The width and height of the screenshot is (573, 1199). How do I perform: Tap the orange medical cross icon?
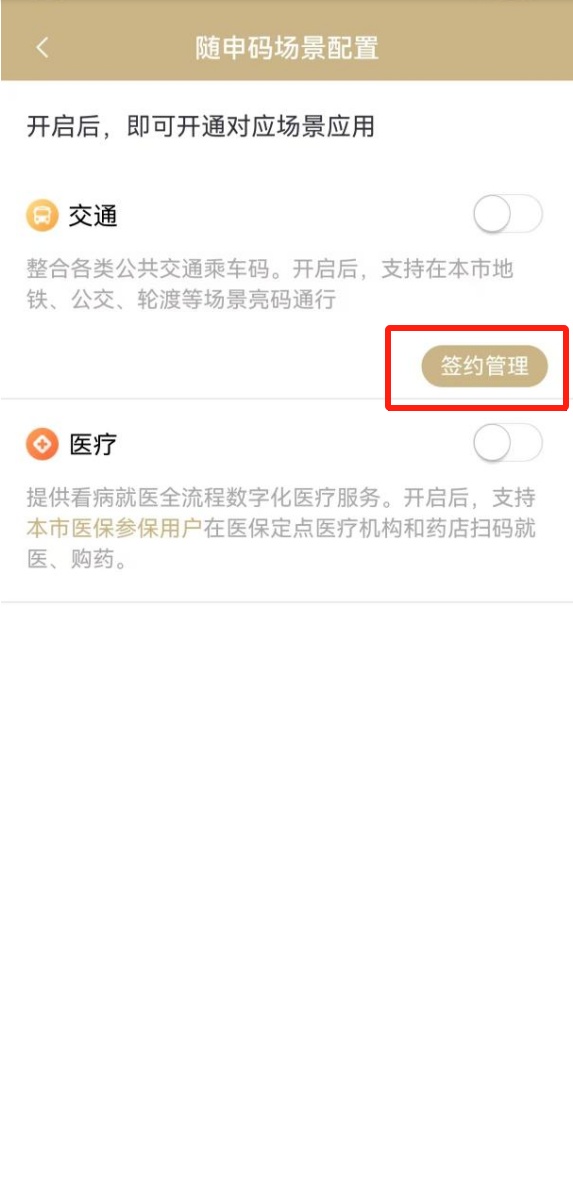[42, 444]
